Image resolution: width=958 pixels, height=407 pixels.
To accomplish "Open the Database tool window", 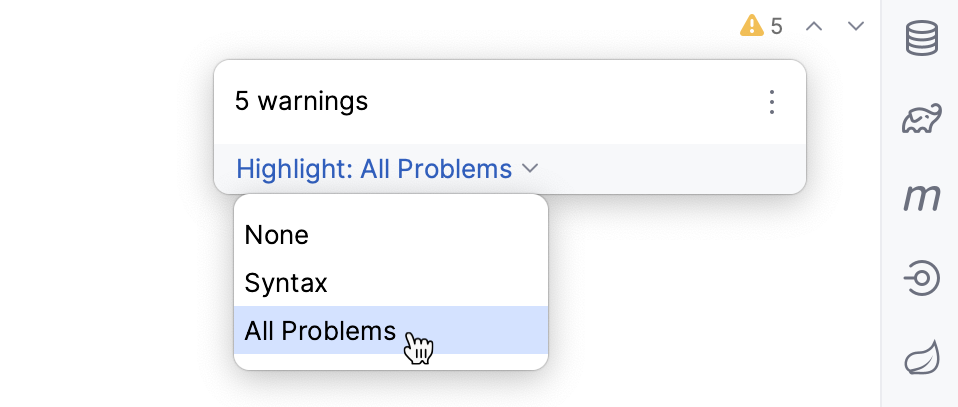I will point(921,39).
